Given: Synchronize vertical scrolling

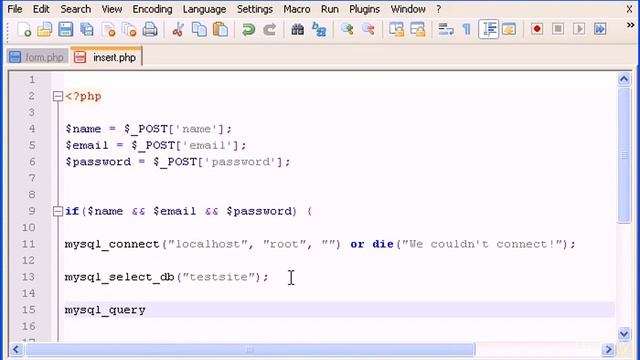Looking at the screenshot, I should click(396, 29).
